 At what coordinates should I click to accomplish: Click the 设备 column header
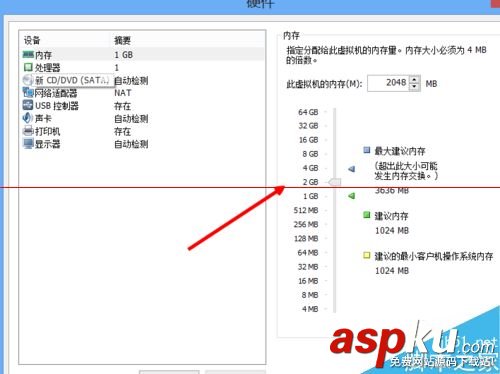click(32, 41)
